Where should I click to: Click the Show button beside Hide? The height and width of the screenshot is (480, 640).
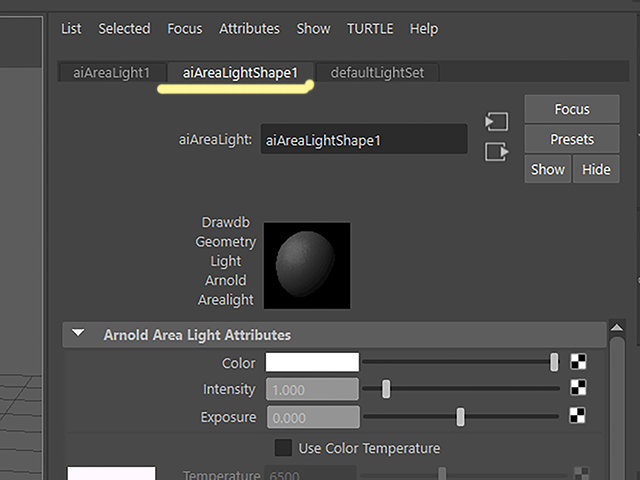[x=548, y=169]
